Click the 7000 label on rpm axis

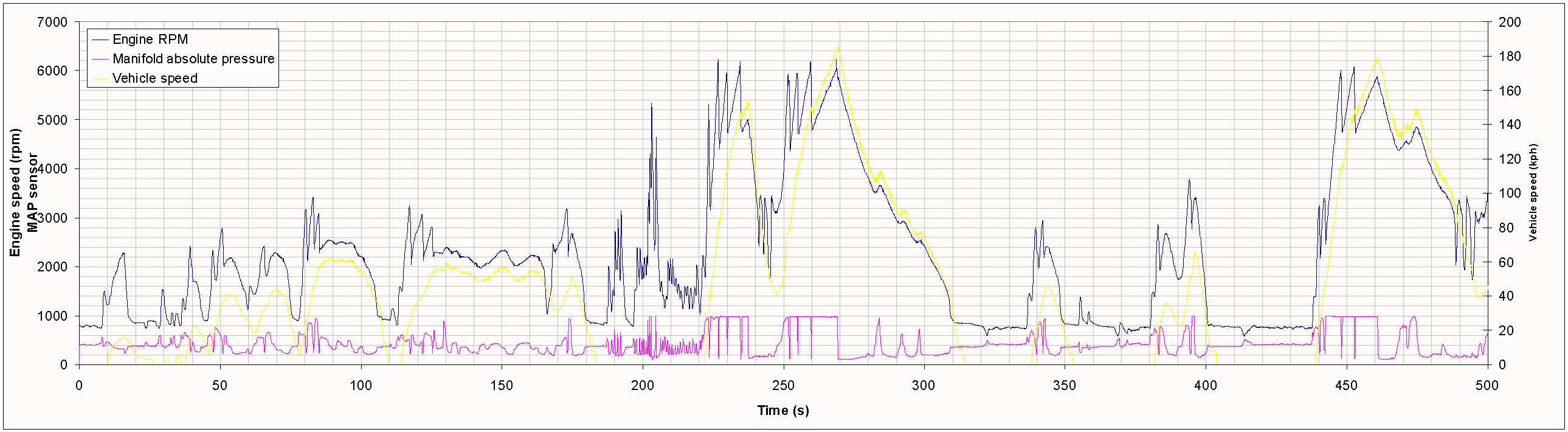pyautogui.click(x=52, y=23)
